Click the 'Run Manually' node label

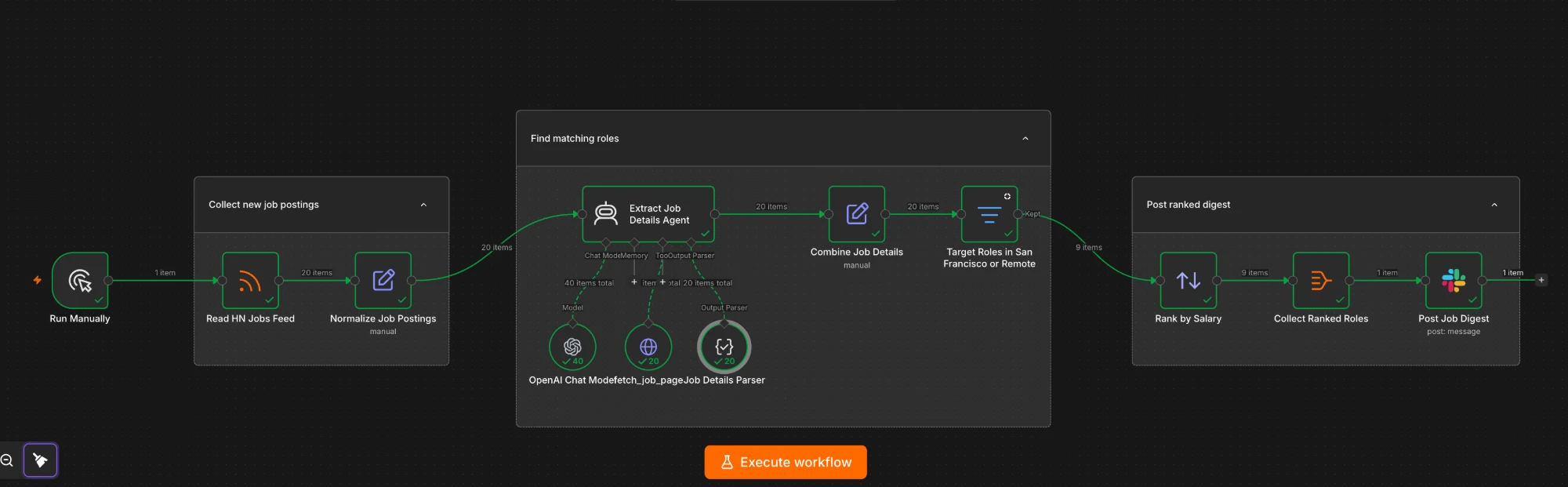[x=80, y=319]
